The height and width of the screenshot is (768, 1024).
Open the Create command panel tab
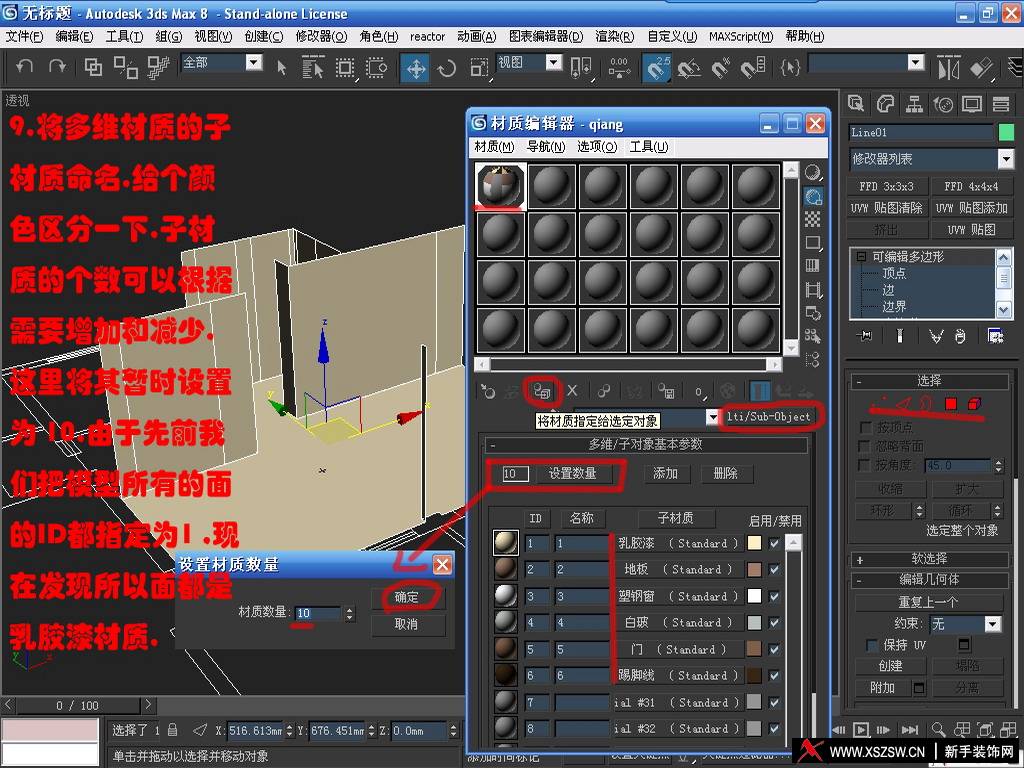pos(856,103)
